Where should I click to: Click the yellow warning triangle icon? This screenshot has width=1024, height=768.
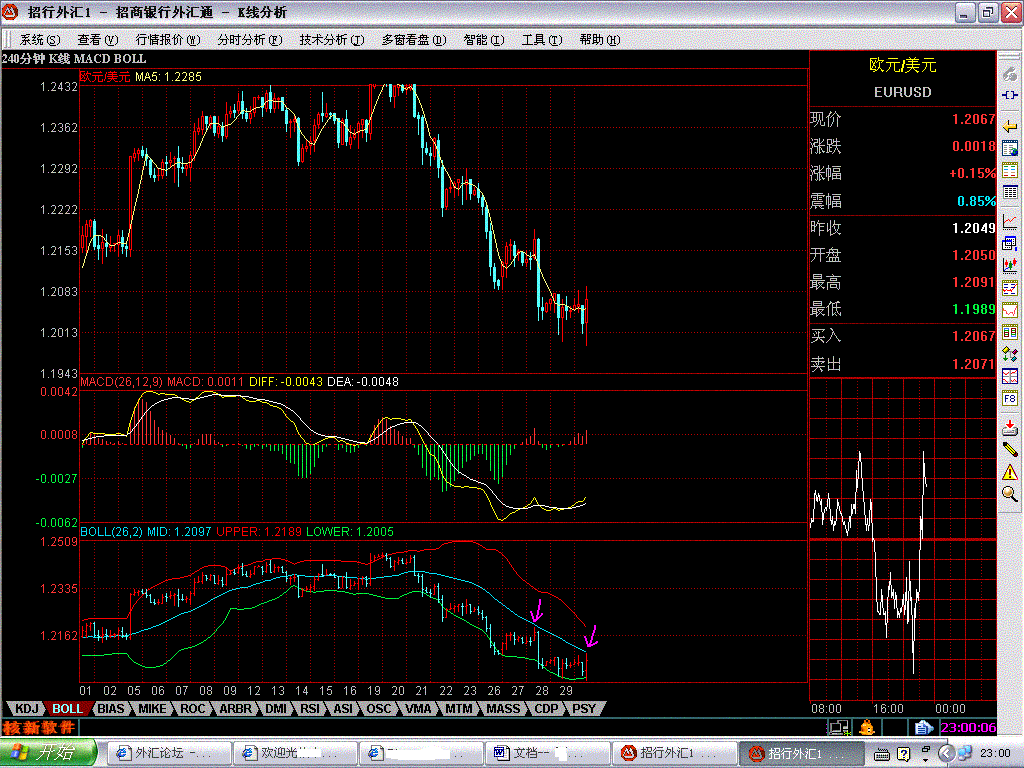[x=1010, y=471]
